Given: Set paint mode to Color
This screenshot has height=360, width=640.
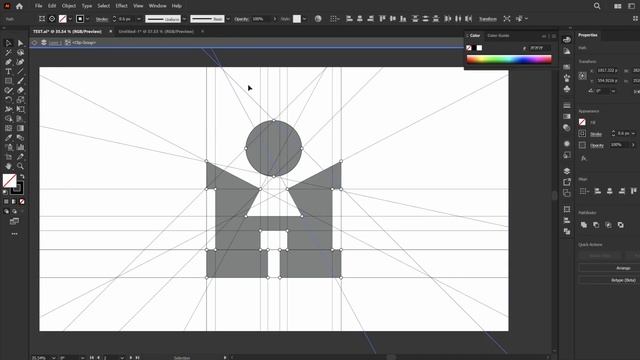Looking at the screenshot, I should (x=6, y=202).
